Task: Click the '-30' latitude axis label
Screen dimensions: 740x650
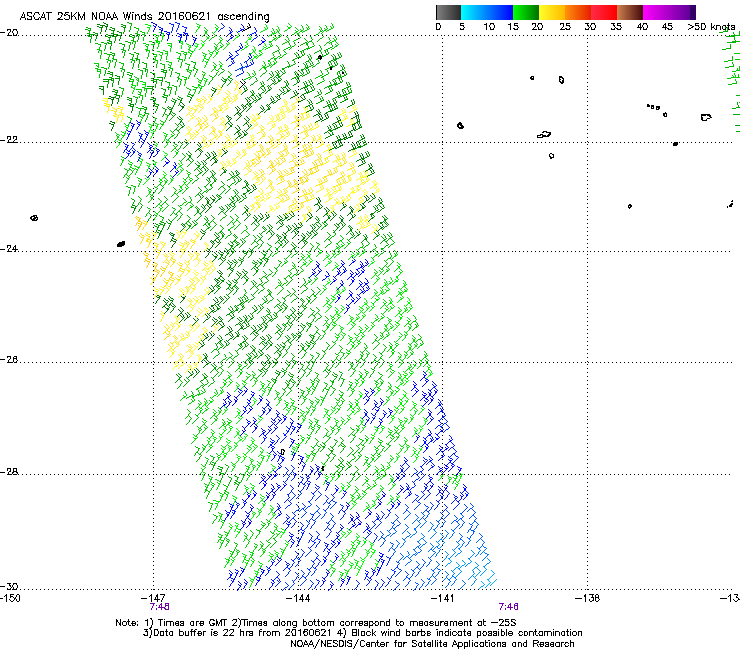Action: [9, 586]
